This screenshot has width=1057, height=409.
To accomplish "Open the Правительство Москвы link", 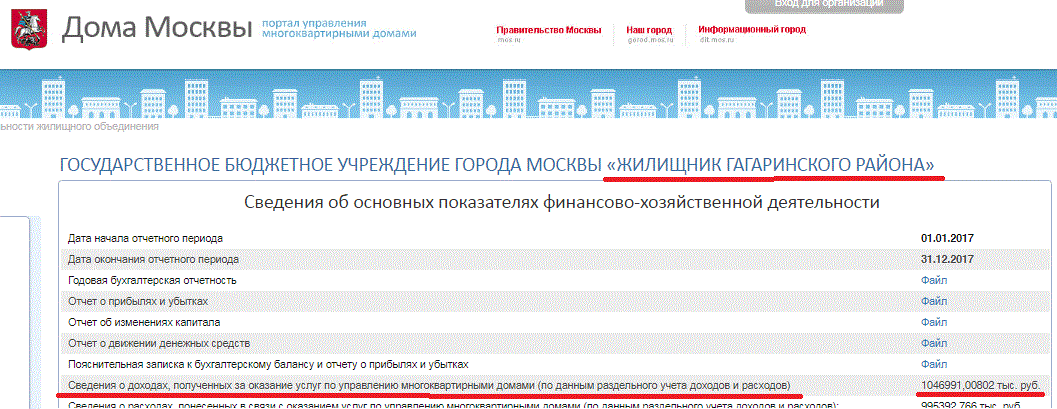I will click(548, 30).
